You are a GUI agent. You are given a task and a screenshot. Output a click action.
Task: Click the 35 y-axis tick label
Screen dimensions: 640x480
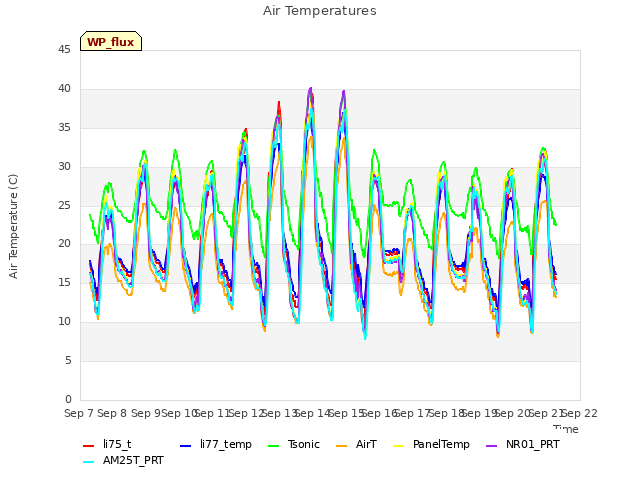pyautogui.click(x=64, y=128)
